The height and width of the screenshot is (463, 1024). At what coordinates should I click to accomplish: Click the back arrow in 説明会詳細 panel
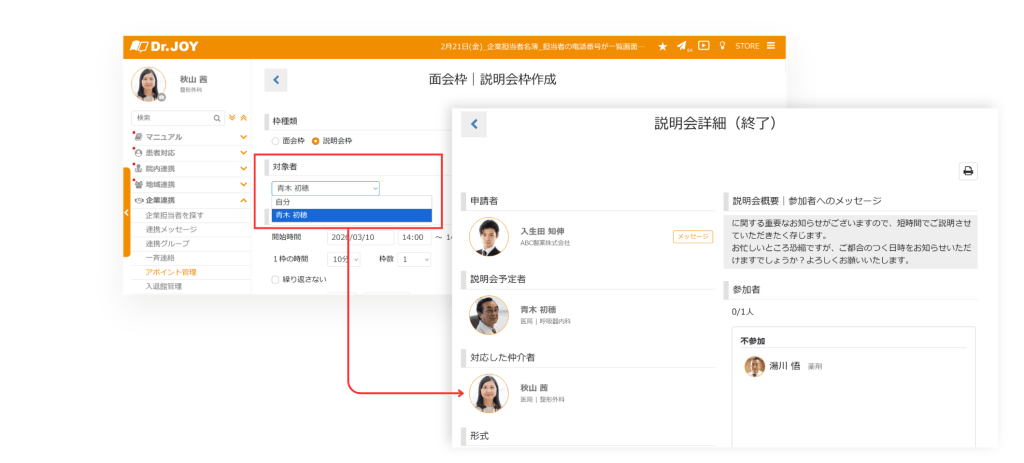click(474, 124)
